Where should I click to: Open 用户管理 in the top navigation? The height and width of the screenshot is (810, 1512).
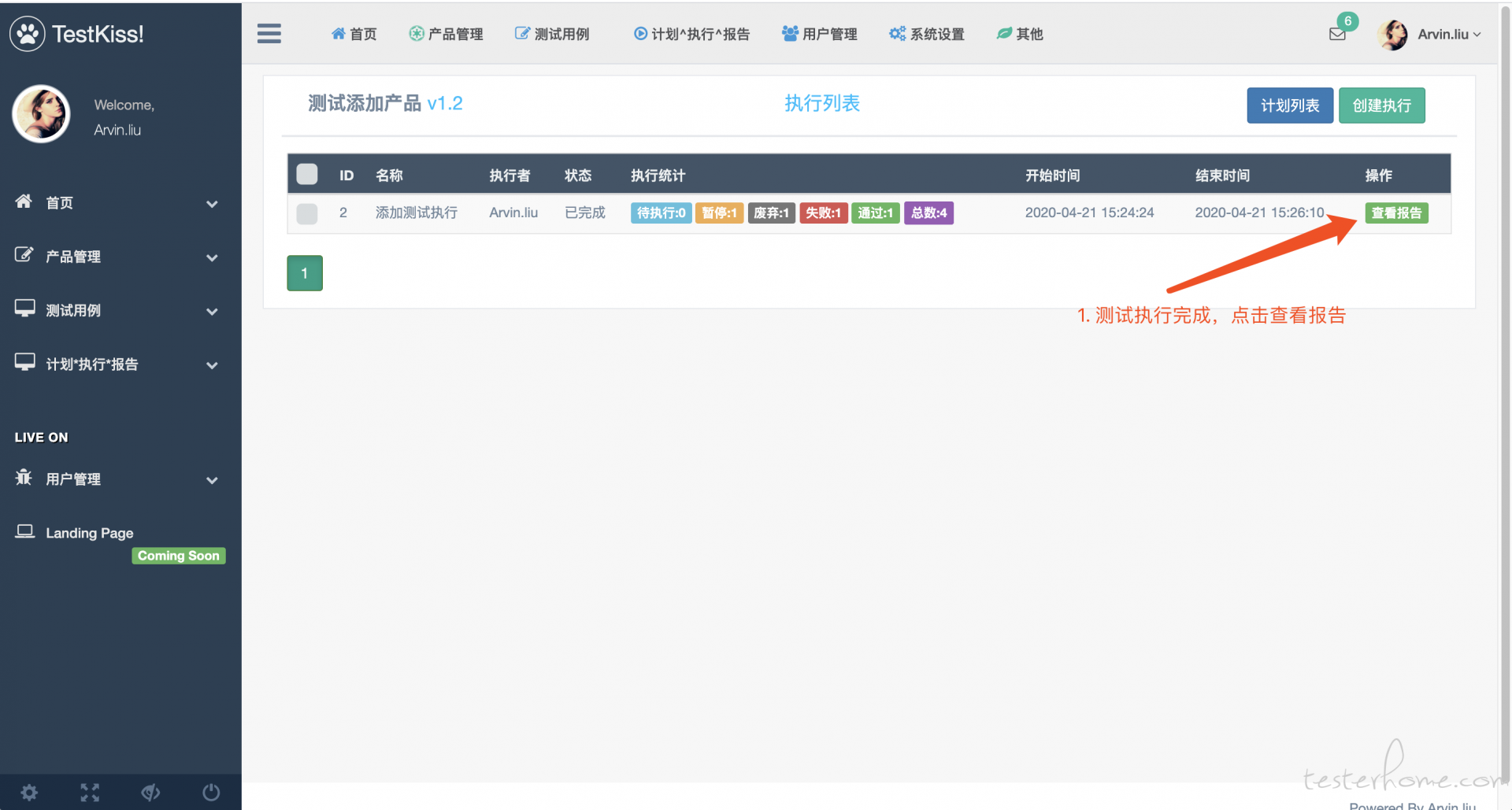point(820,34)
